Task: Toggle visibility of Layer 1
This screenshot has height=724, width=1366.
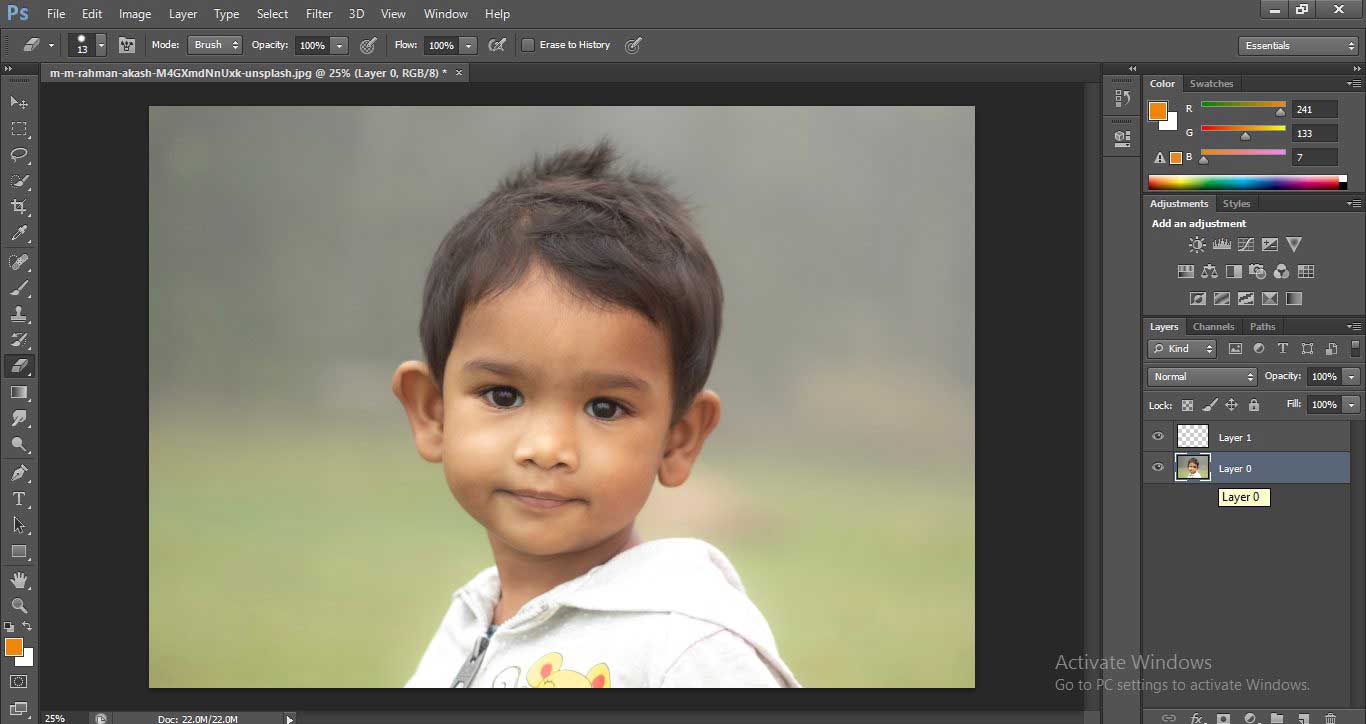Action: (1157, 436)
